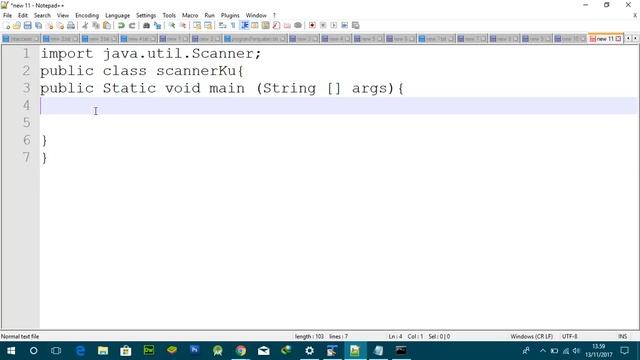This screenshot has height=360, width=640.
Task: Open the Plugins menu
Action: [x=230, y=16]
